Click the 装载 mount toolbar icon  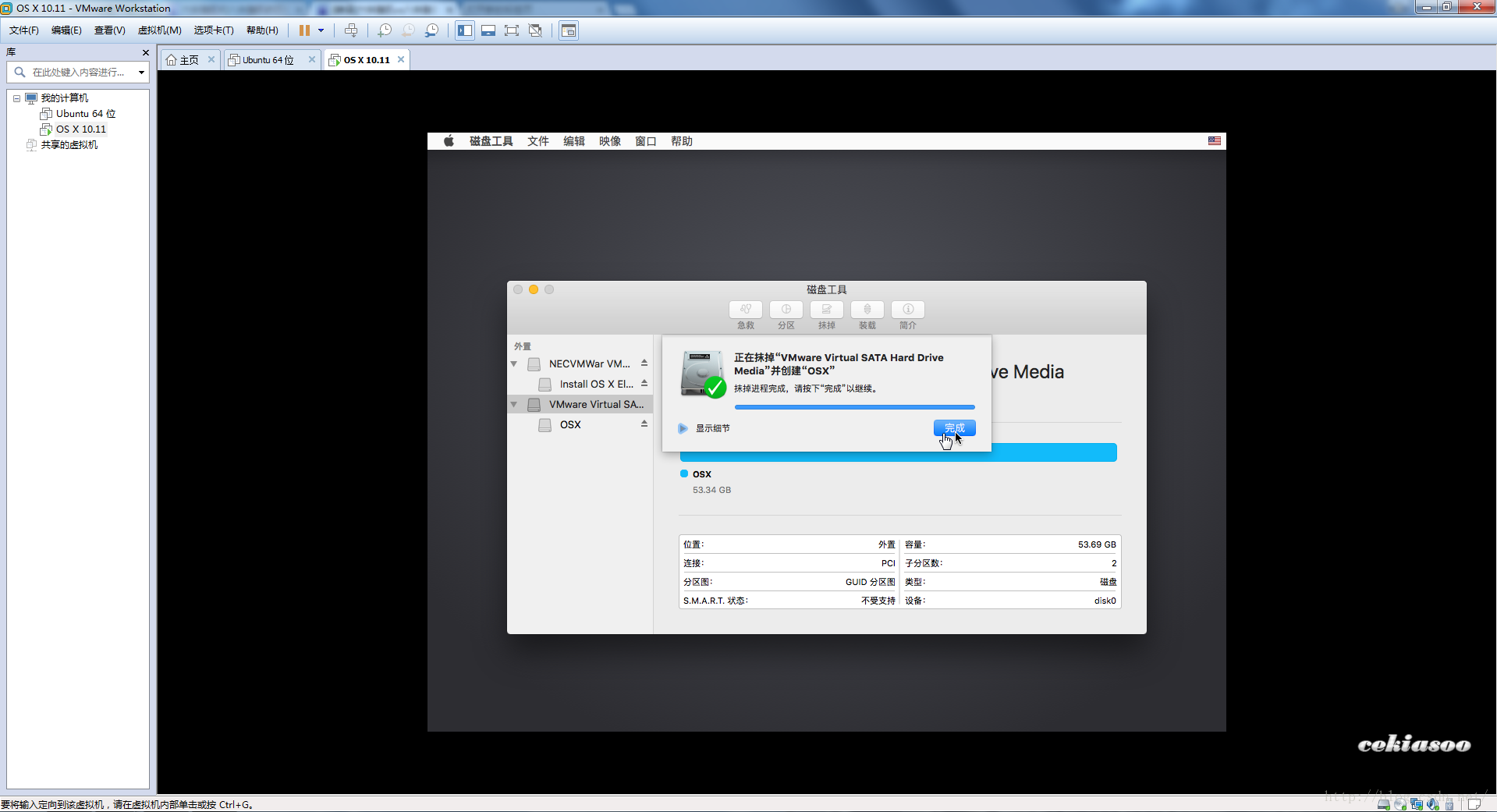[867, 310]
